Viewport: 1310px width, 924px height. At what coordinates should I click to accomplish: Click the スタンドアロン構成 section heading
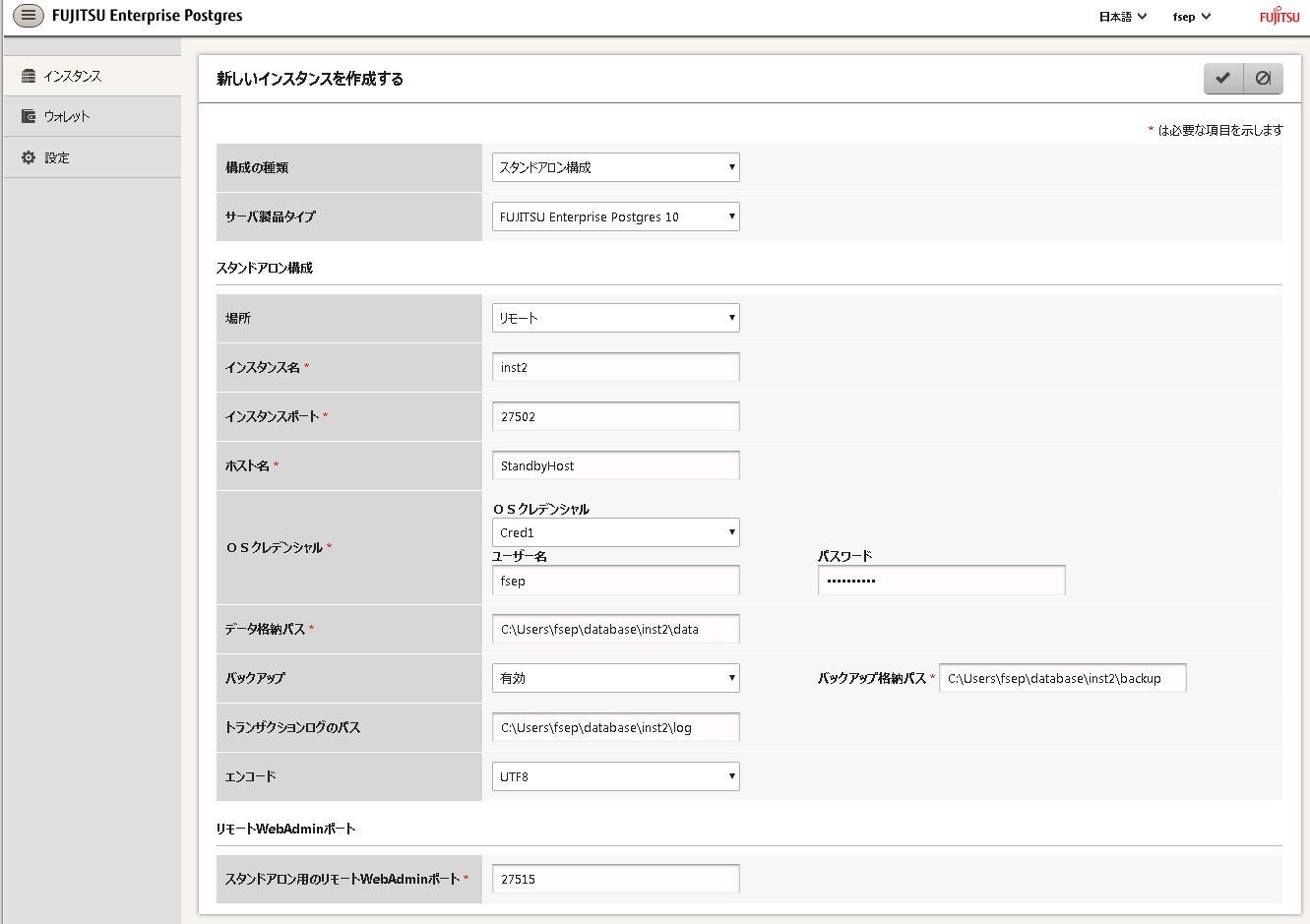265,268
